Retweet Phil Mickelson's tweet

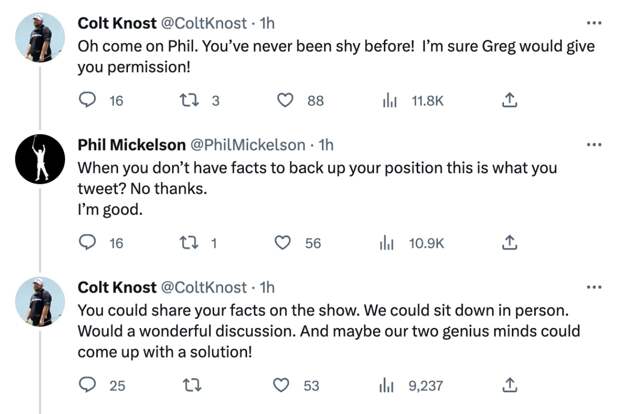189,242
